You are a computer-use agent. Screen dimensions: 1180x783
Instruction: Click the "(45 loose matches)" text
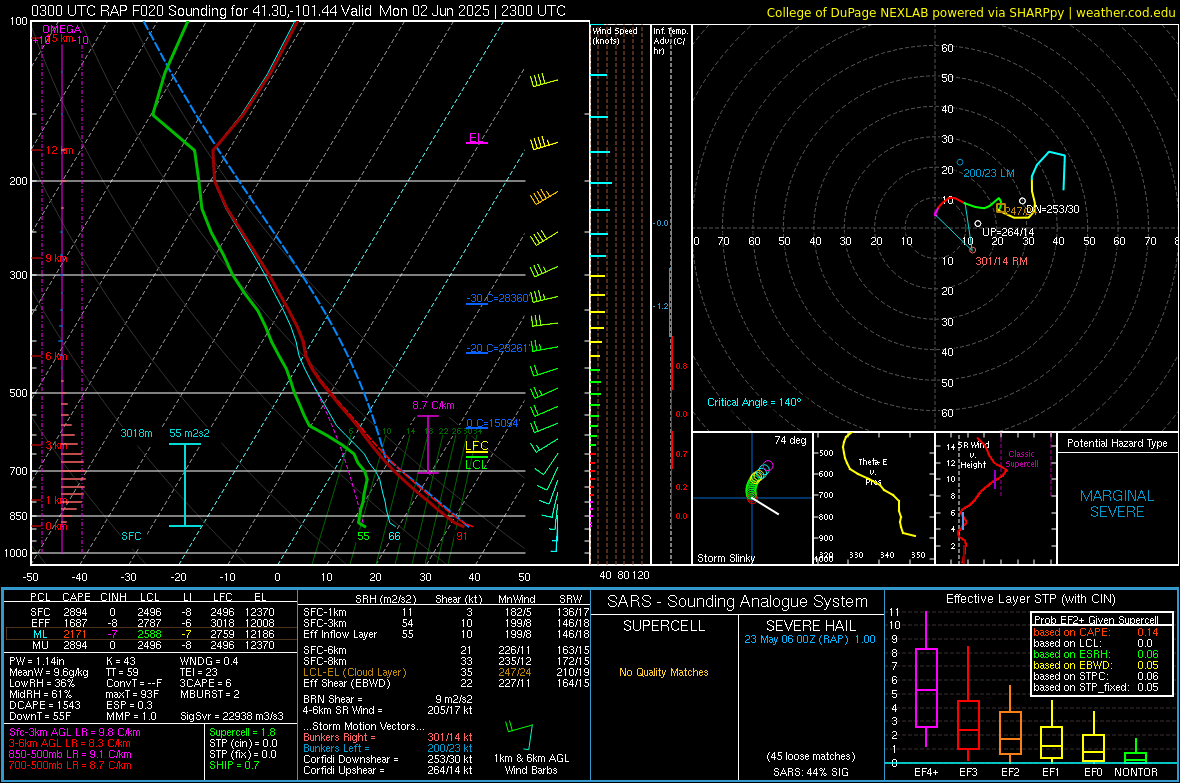pos(811,757)
